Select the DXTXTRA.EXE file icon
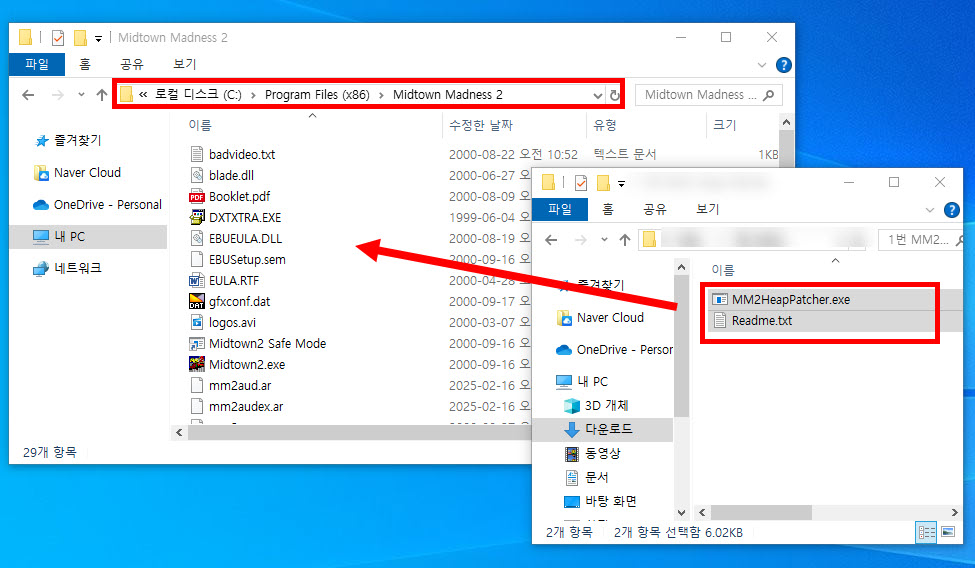975x568 pixels. [196, 217]
